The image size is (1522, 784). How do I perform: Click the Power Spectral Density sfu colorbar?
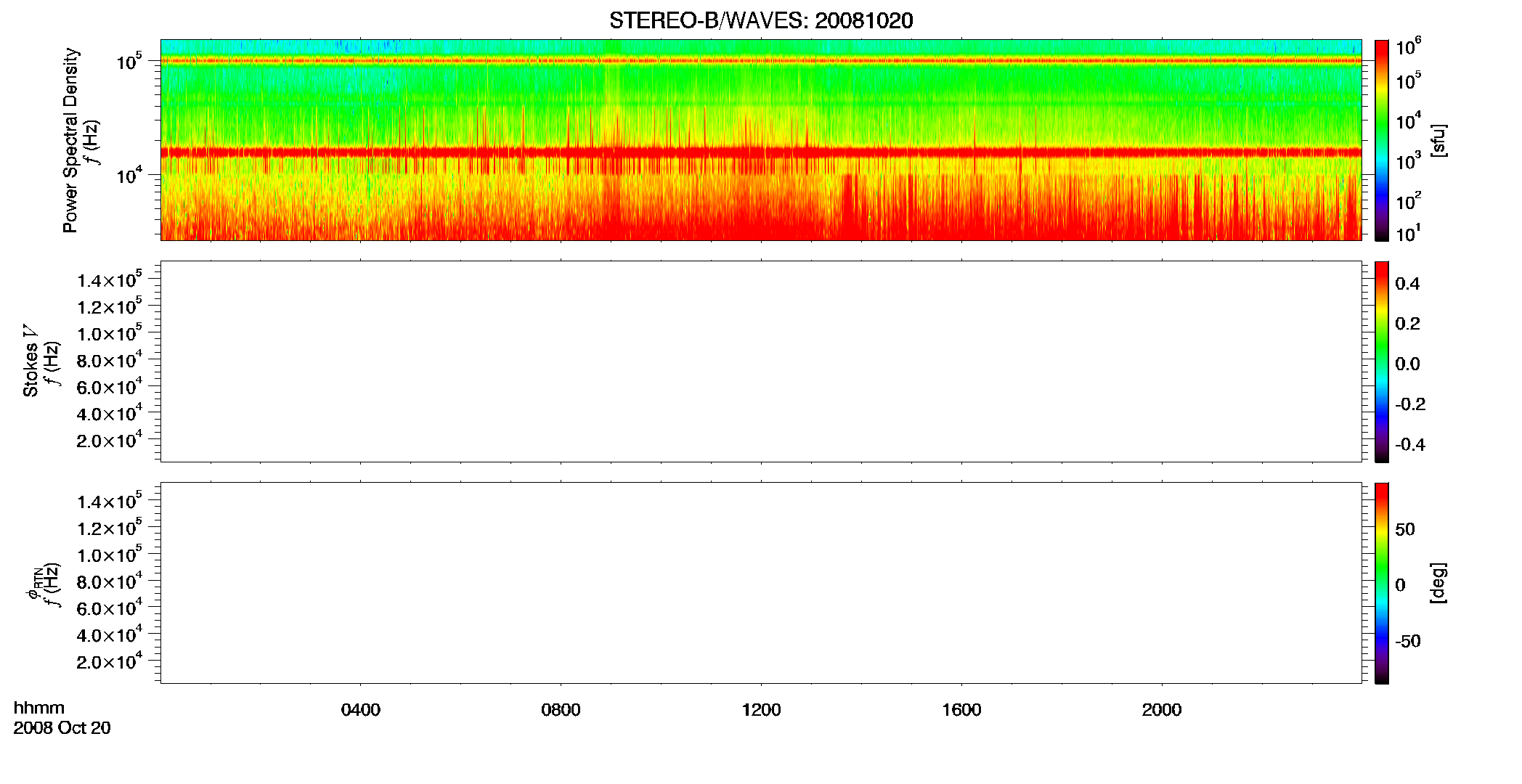[x=1382, y=140]
